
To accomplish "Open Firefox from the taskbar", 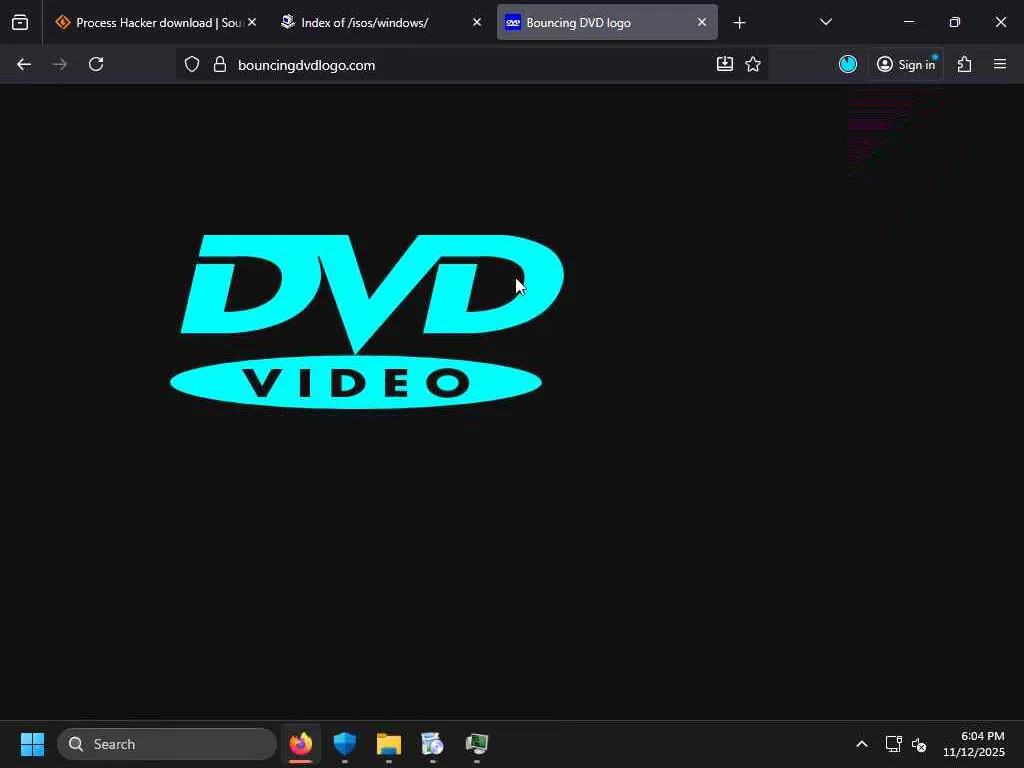I will [300, 744].
